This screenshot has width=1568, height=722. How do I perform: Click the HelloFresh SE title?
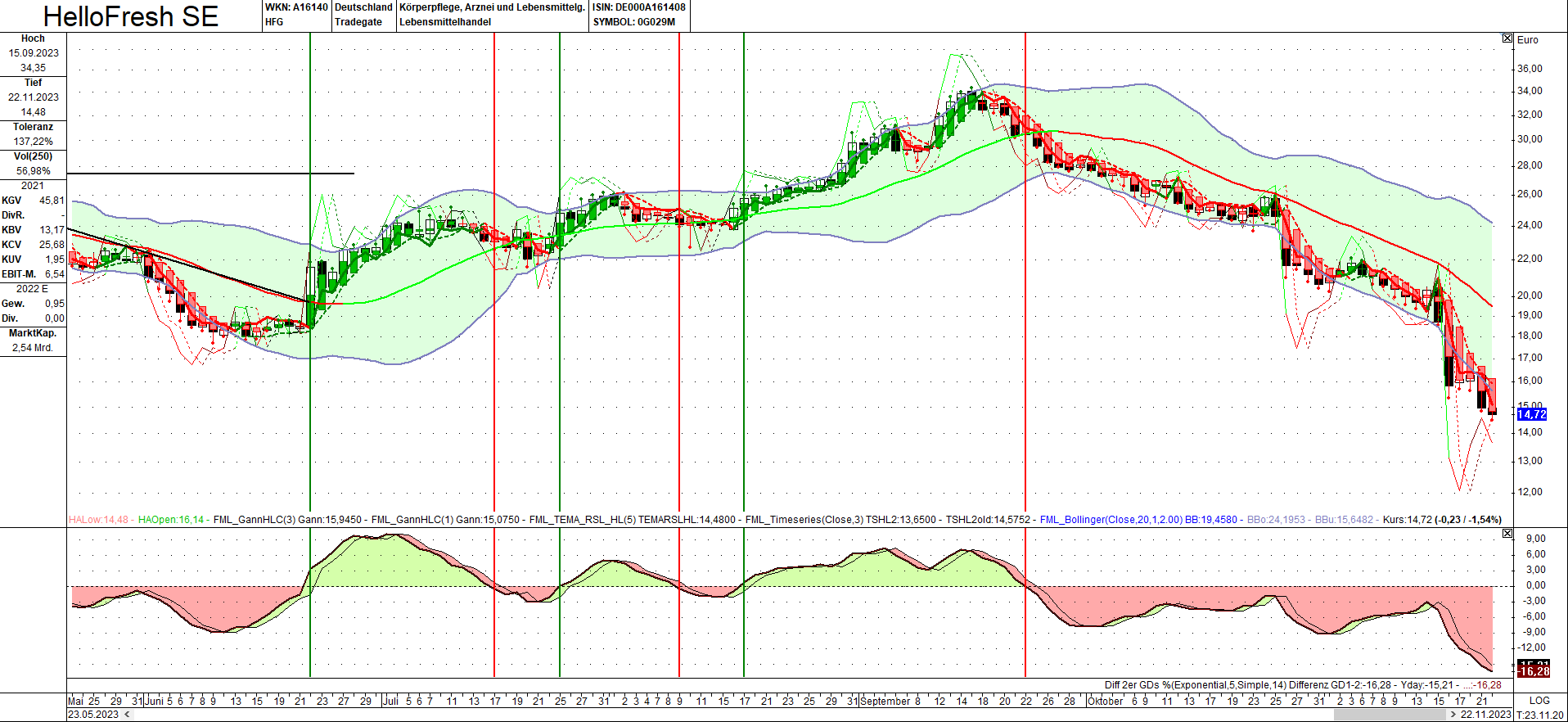[x=131, y=16]
